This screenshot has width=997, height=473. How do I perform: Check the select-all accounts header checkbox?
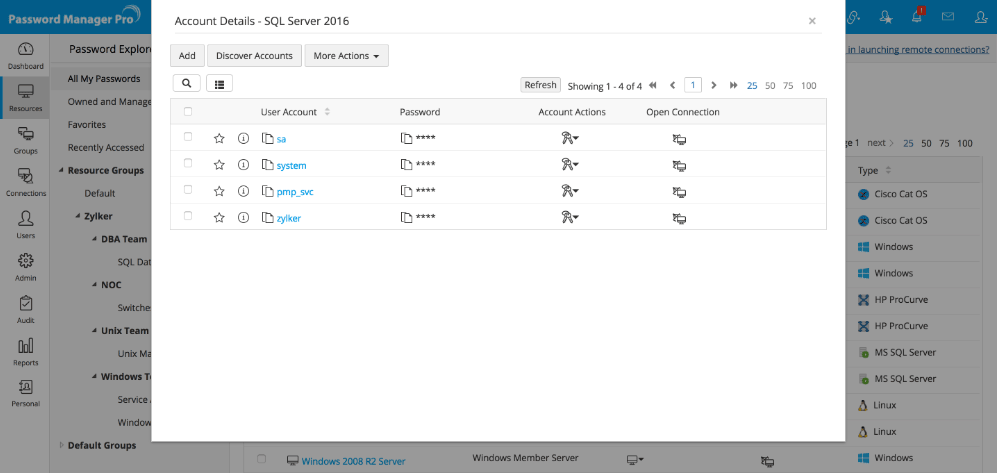188,112
